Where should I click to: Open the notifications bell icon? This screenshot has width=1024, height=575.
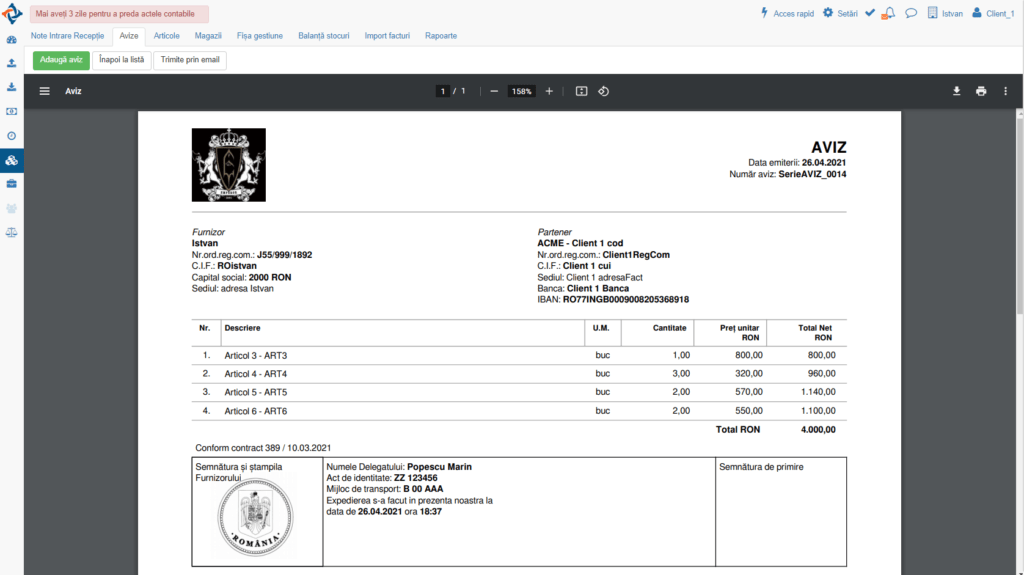[x=888, y=13]
